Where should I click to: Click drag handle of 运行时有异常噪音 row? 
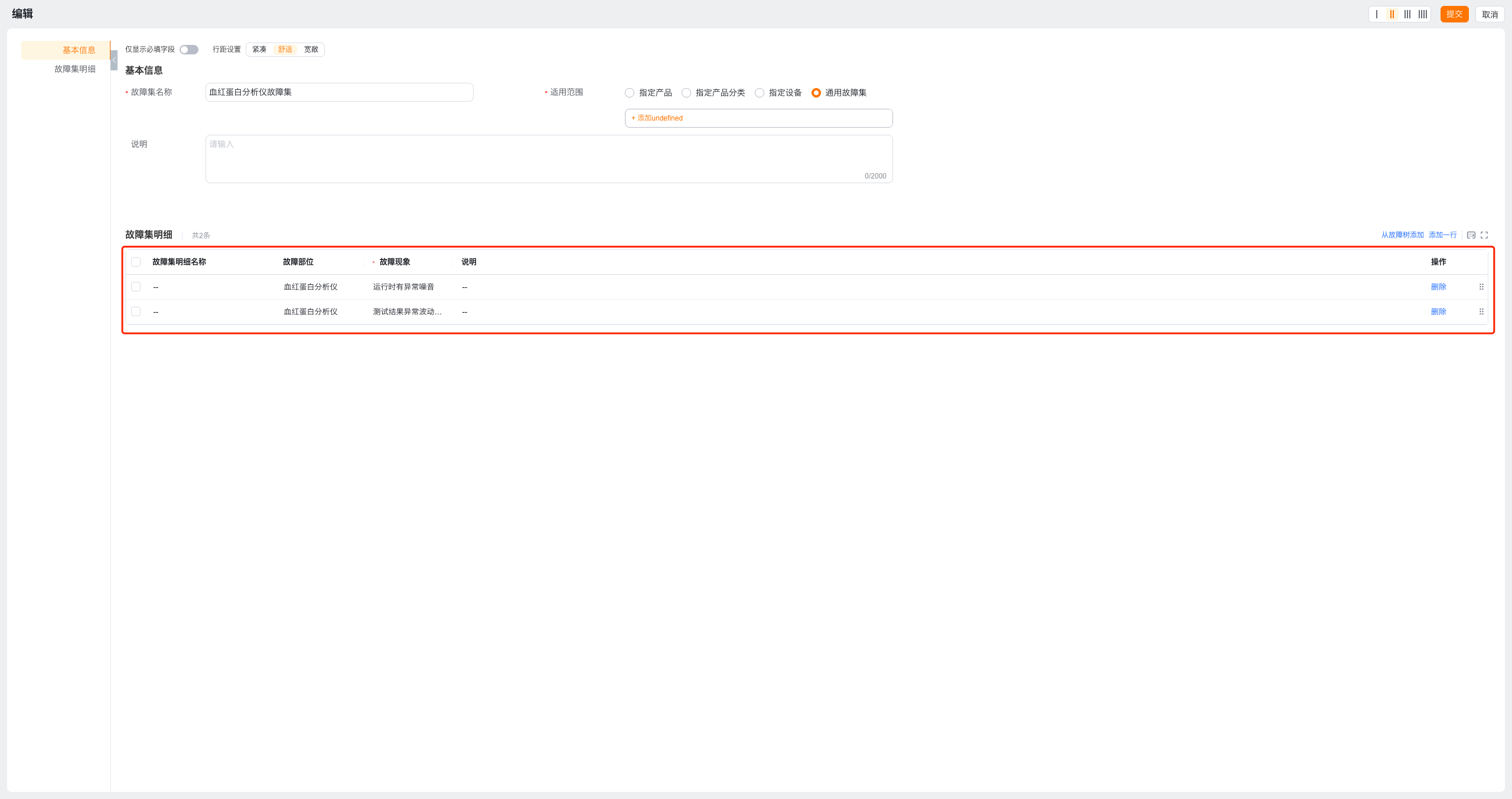click(x=1481, y=287)
